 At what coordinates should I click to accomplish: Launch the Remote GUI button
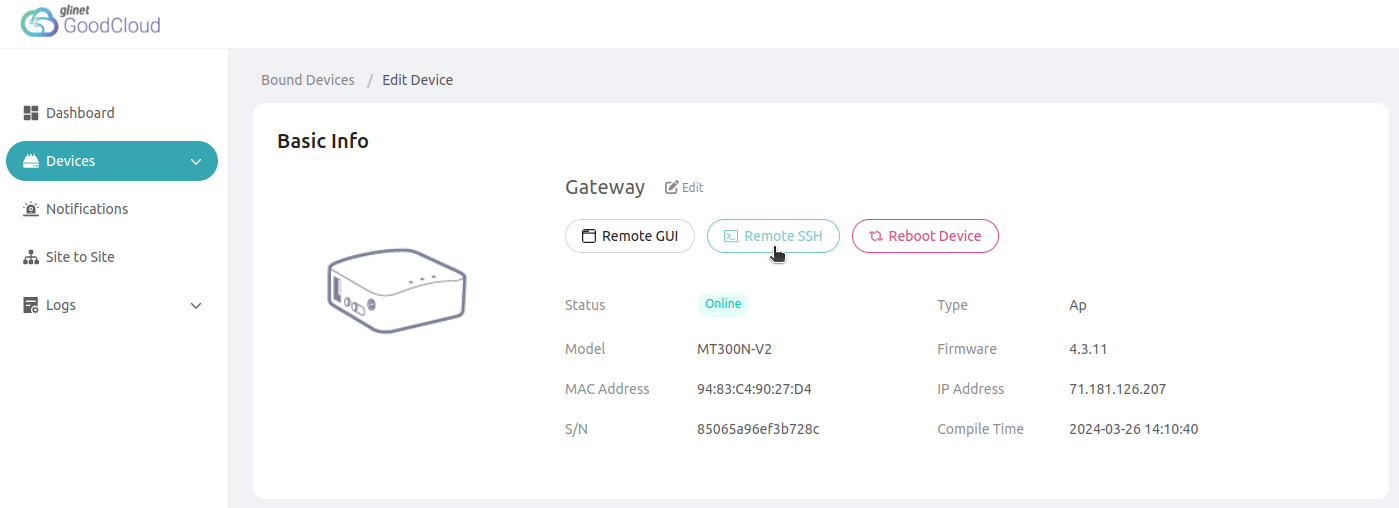[x=630, y=236]
